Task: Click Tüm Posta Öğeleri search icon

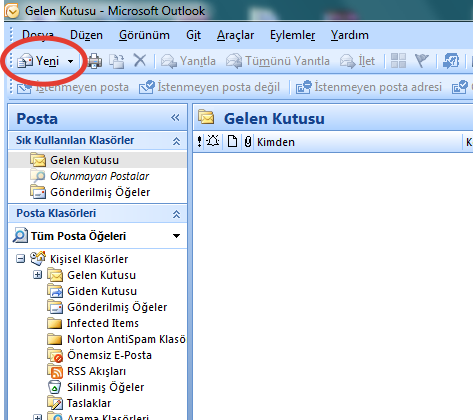Action: click(x=20, y=236)
